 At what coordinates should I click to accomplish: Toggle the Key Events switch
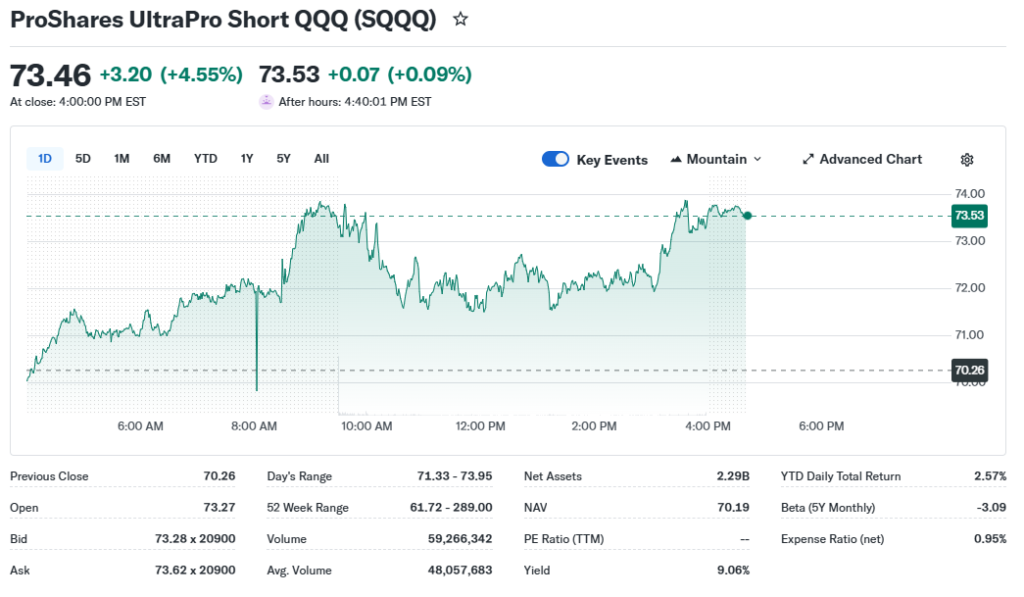(x=556, y=160)
